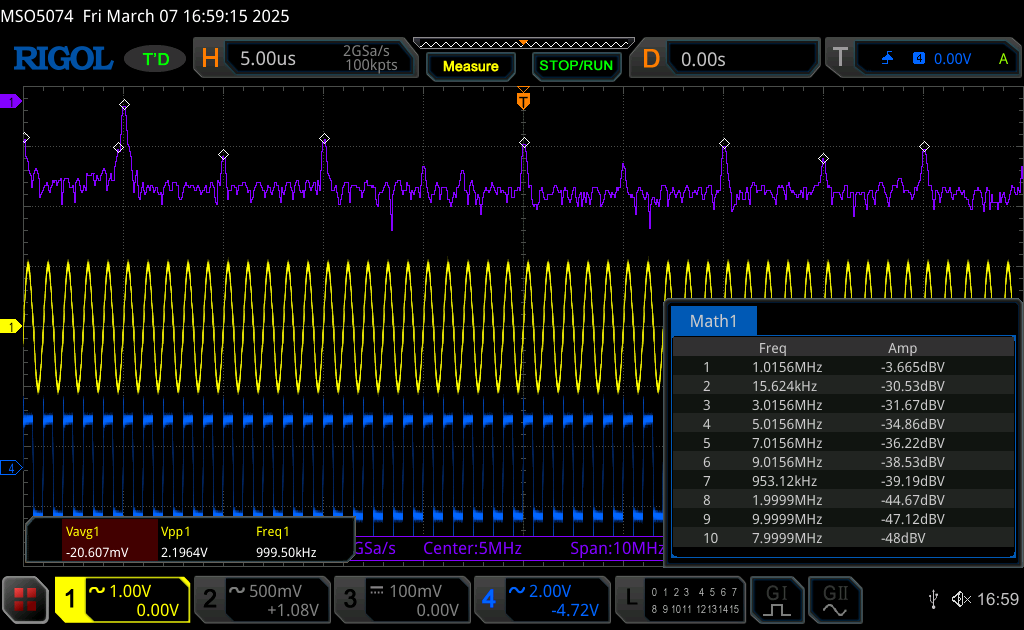Screen dimensions: 1024x630
Task: Click the RIGOL logo
Action: [x=63, y=59]
